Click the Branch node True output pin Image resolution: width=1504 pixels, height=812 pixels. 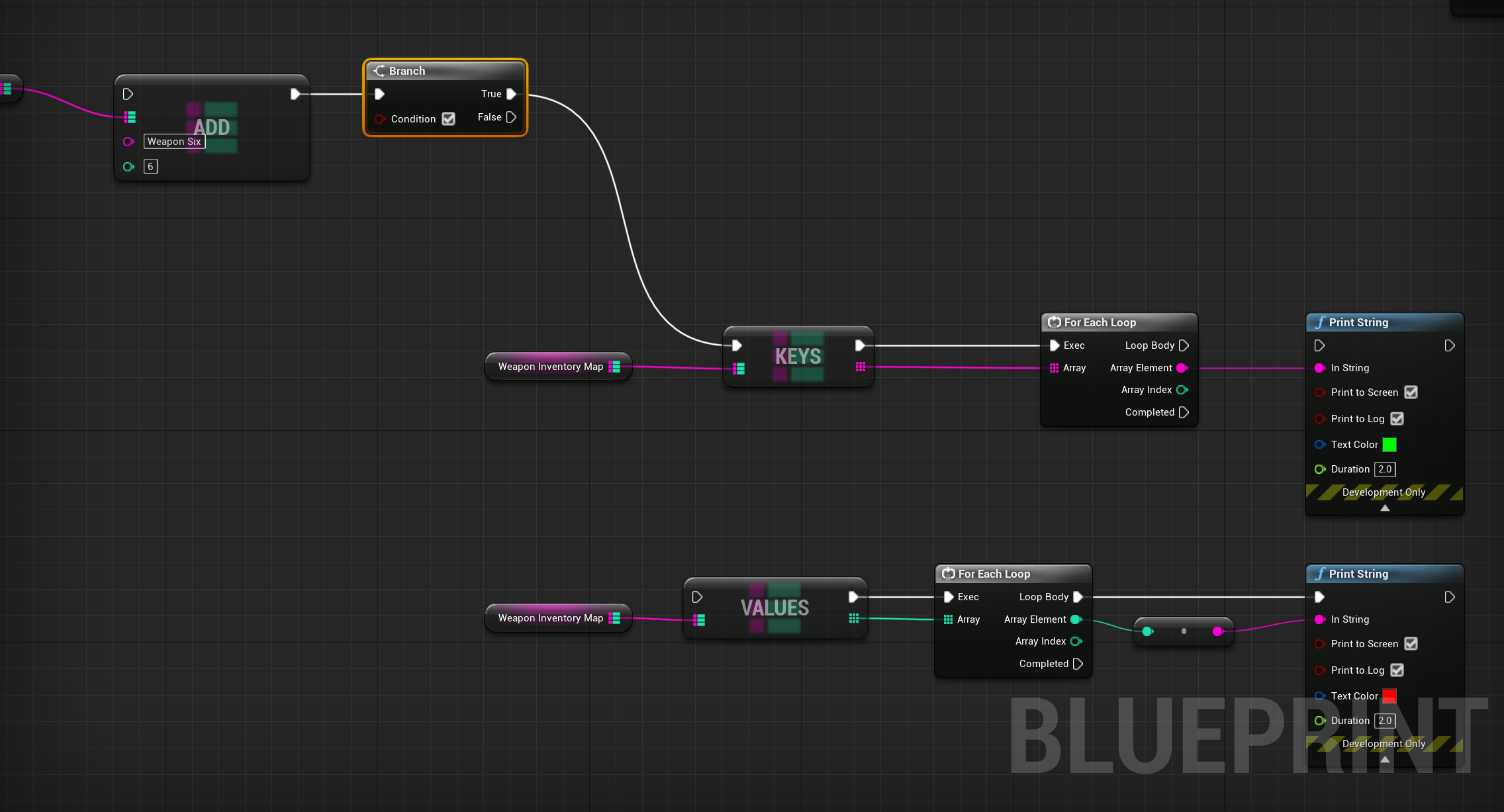click(x=511, y=94)
